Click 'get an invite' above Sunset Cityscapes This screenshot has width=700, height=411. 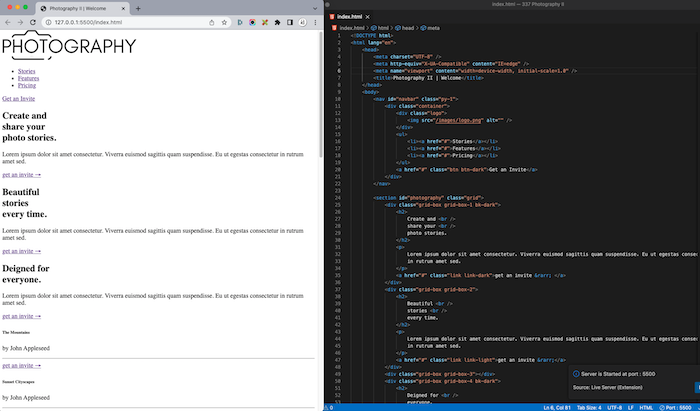pyautogui.click(x=21, y=366)
